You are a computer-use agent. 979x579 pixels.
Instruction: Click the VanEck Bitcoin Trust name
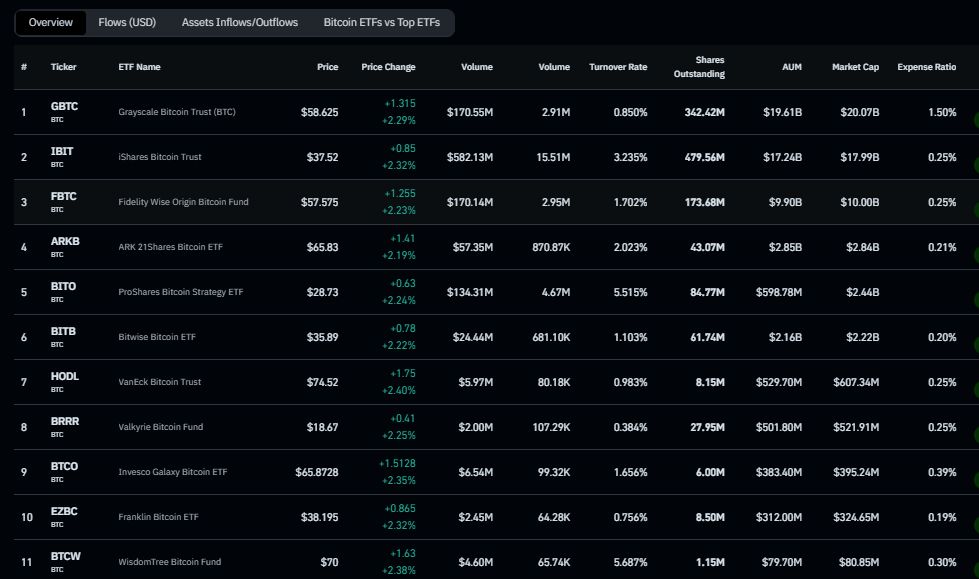tap(160, 382)
